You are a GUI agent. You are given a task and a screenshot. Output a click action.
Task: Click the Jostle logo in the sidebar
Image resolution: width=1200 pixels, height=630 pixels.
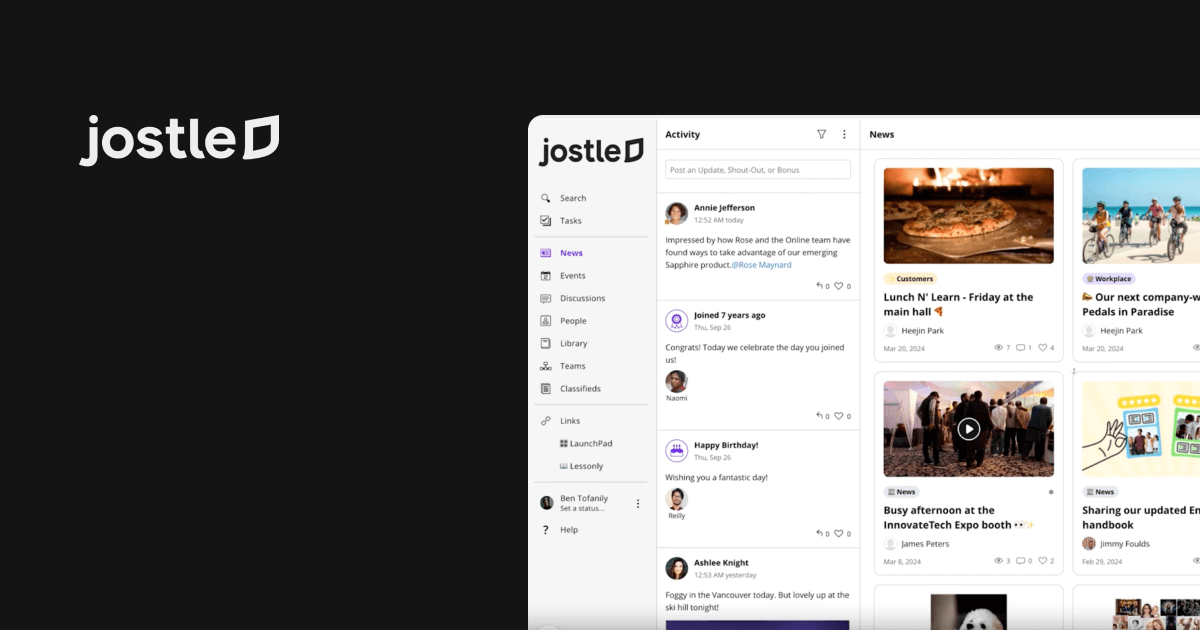pyautogui.click(x=591, y=151)
